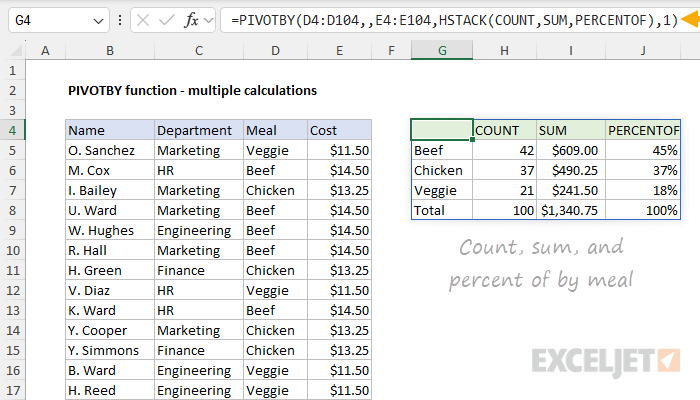
Task: Open Insert Function via the fx icon
Action: tap(192, 21)
